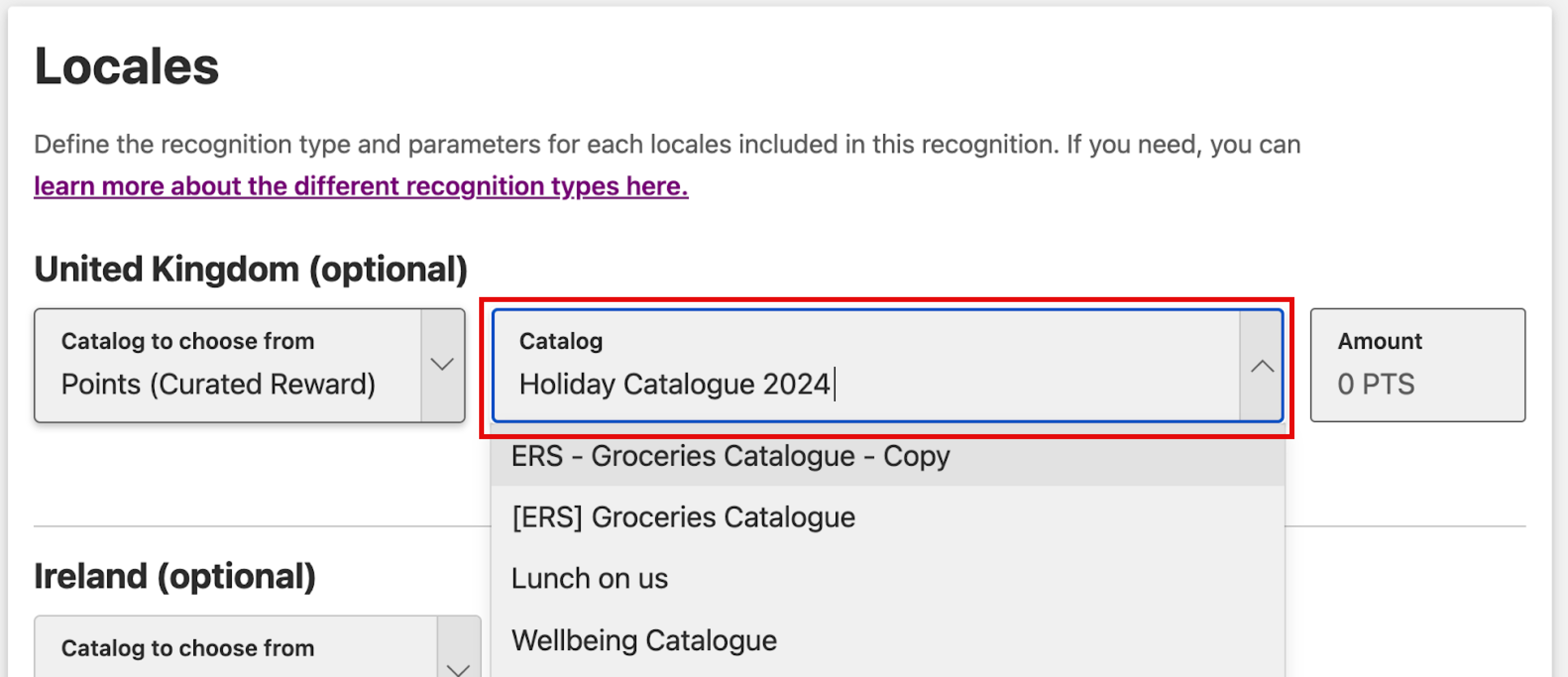Pick the 'Lunch on us' catalog option
This screenshot has height=677, width=1568.
tap(589, 578)
